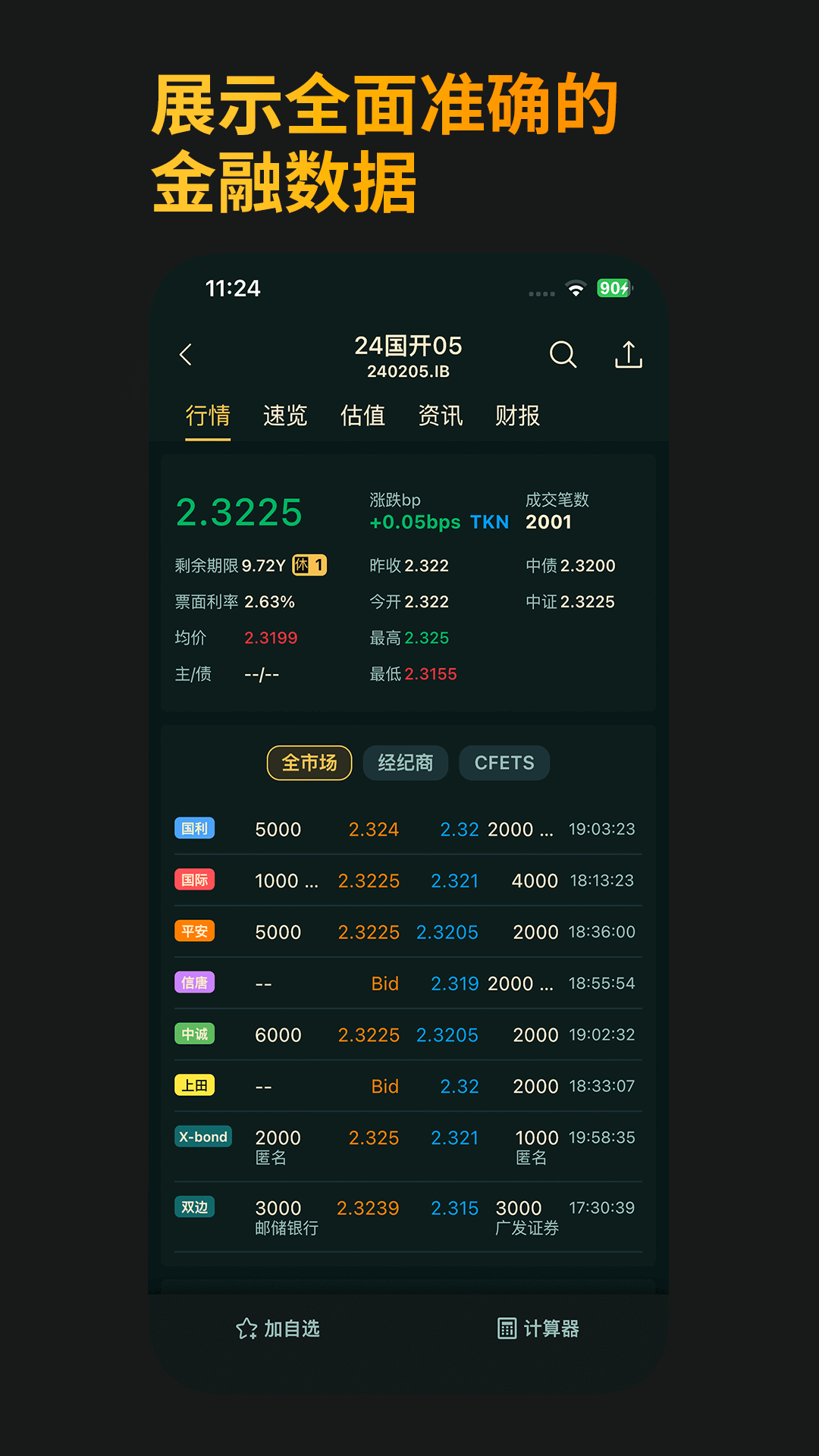Open the 估值 tab

pyautogui.click(x=362, y=416)
